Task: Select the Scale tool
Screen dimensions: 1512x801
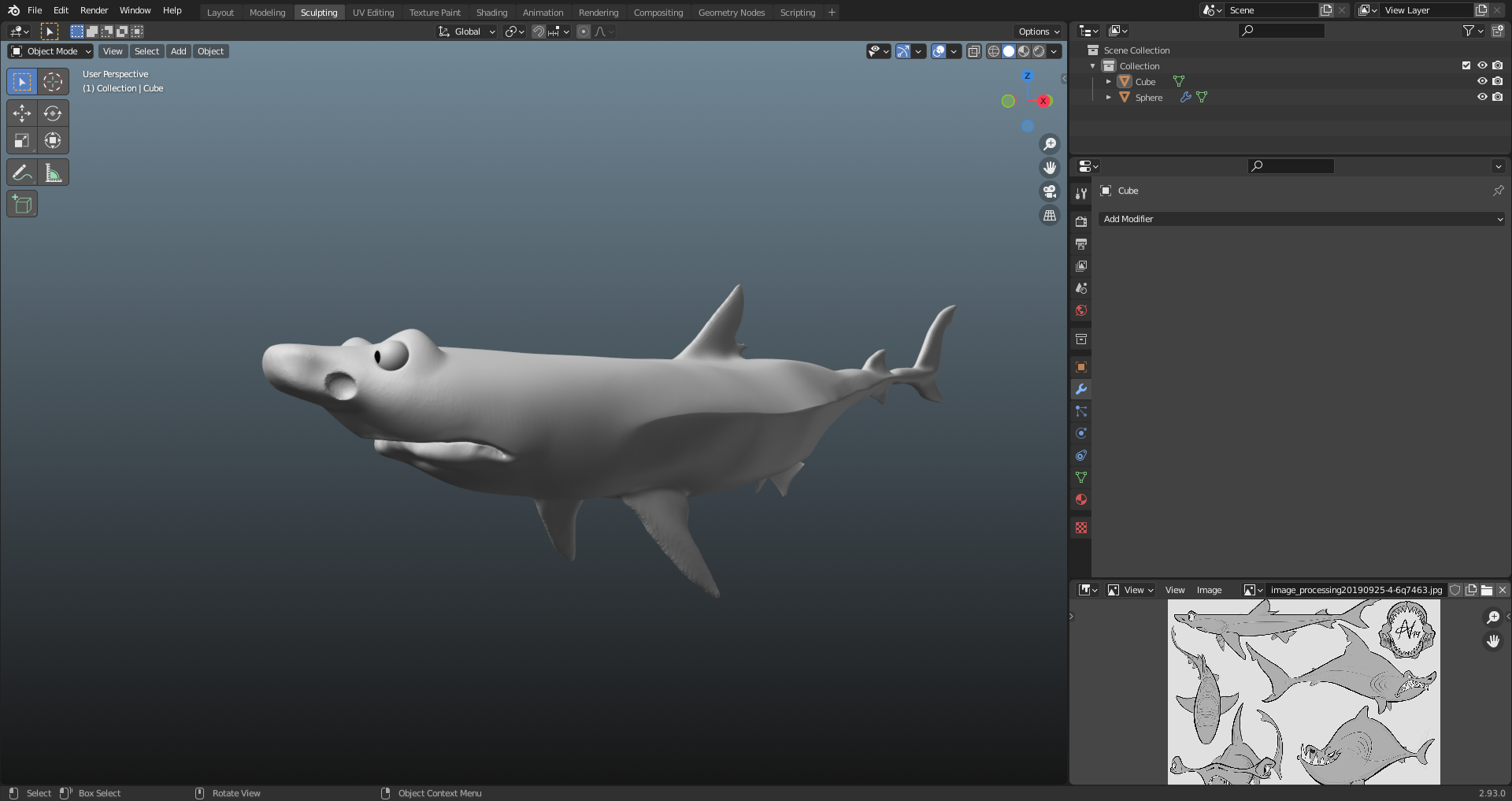Action: pos(22,141)
